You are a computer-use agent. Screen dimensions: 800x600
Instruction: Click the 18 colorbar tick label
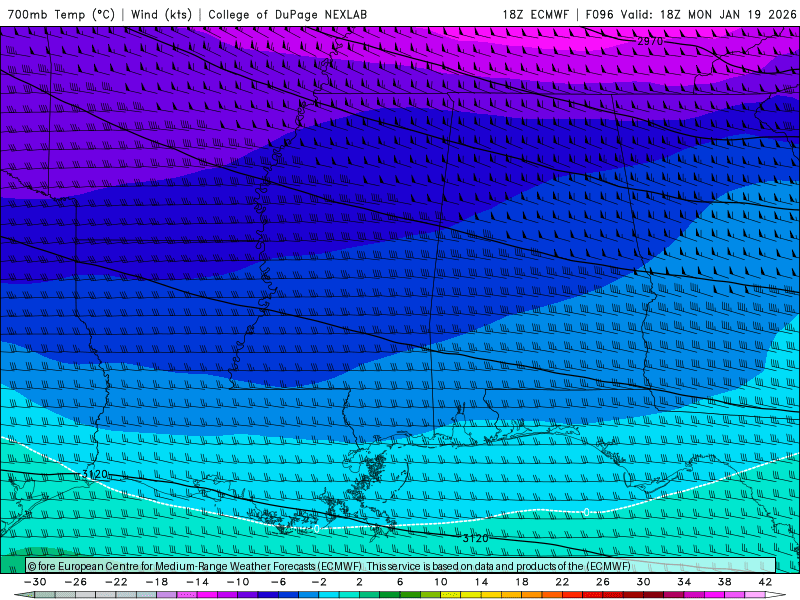point(522,582)
